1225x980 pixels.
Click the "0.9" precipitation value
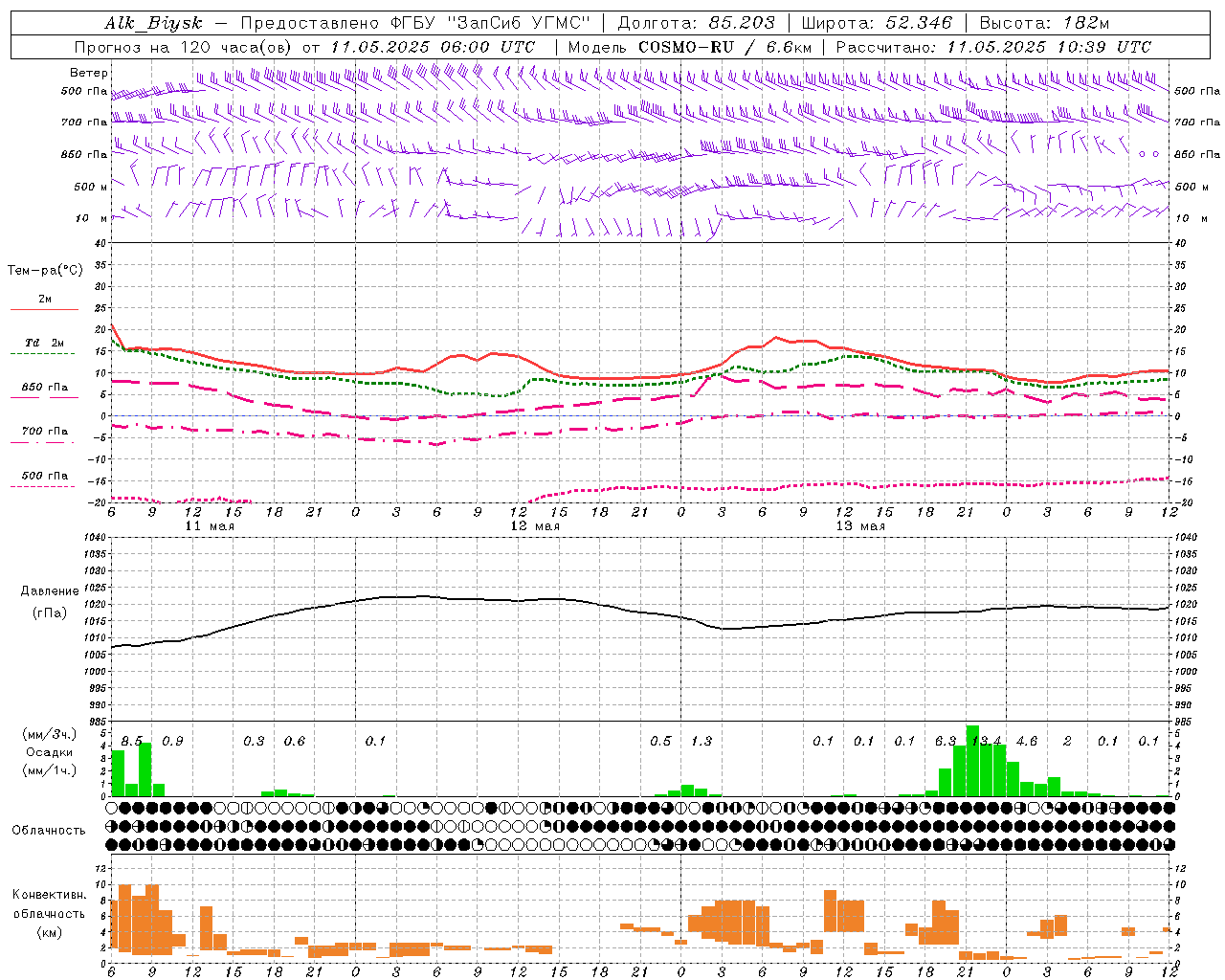172,741
